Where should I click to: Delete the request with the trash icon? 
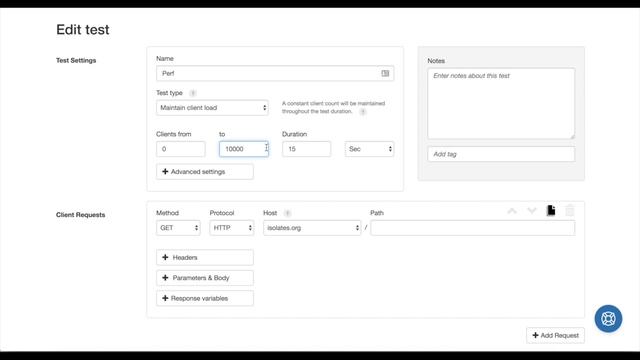pos(570,211)
